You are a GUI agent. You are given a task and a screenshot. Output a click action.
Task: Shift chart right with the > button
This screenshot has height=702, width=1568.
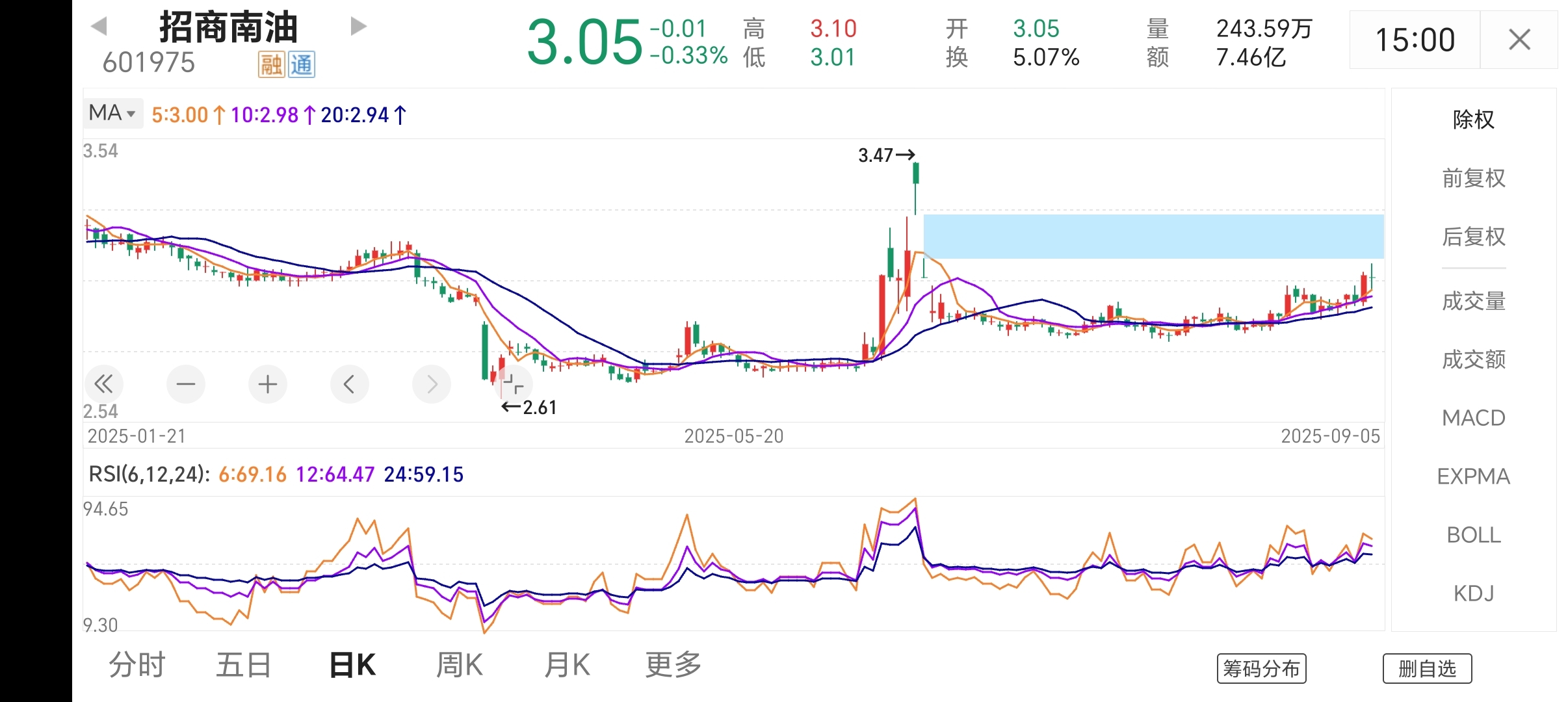pos(432,384)
